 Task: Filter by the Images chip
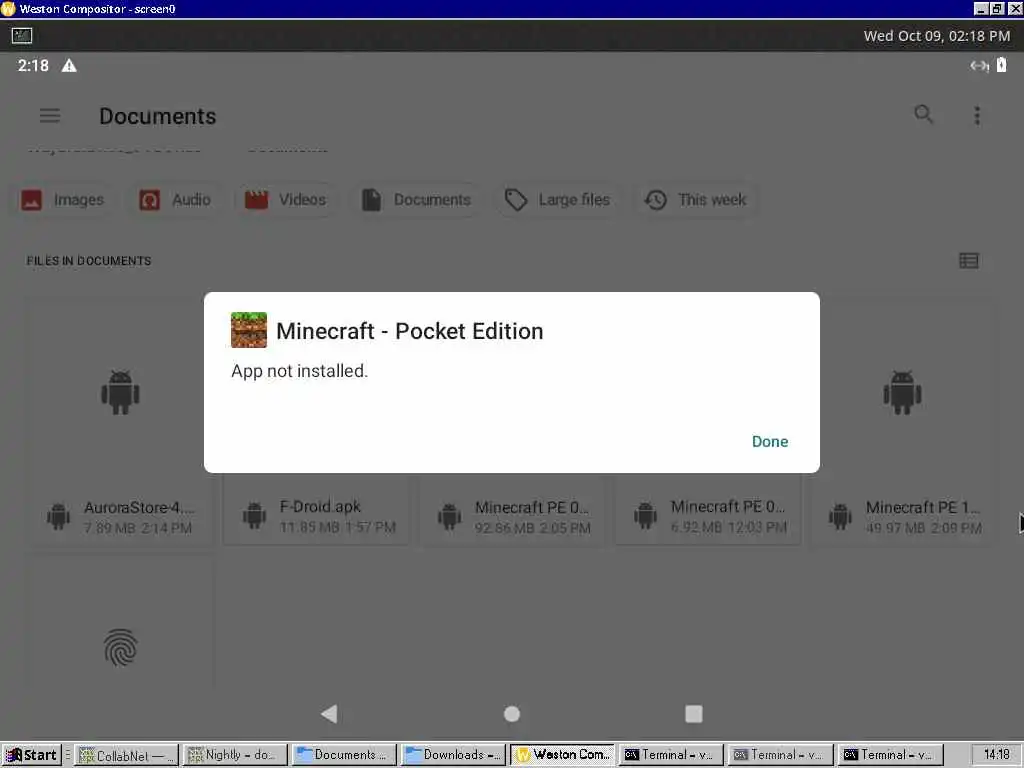click(63, 200)
